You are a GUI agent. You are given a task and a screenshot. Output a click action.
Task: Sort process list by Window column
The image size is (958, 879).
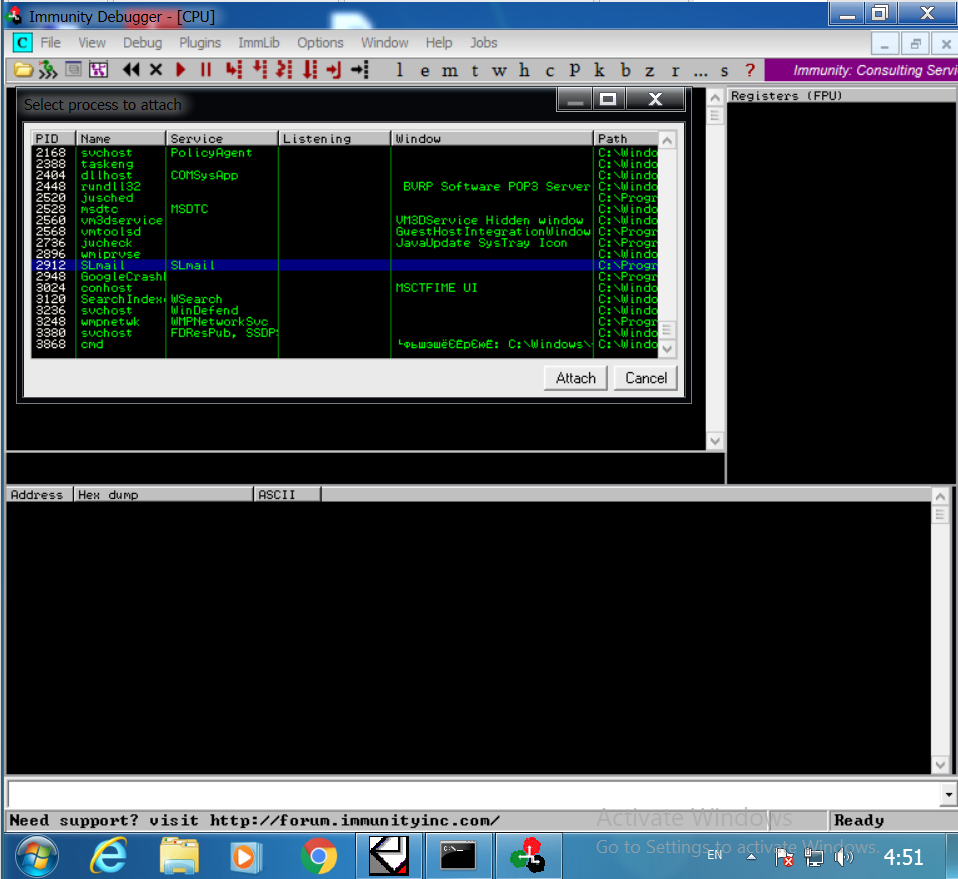click(492, 139)
